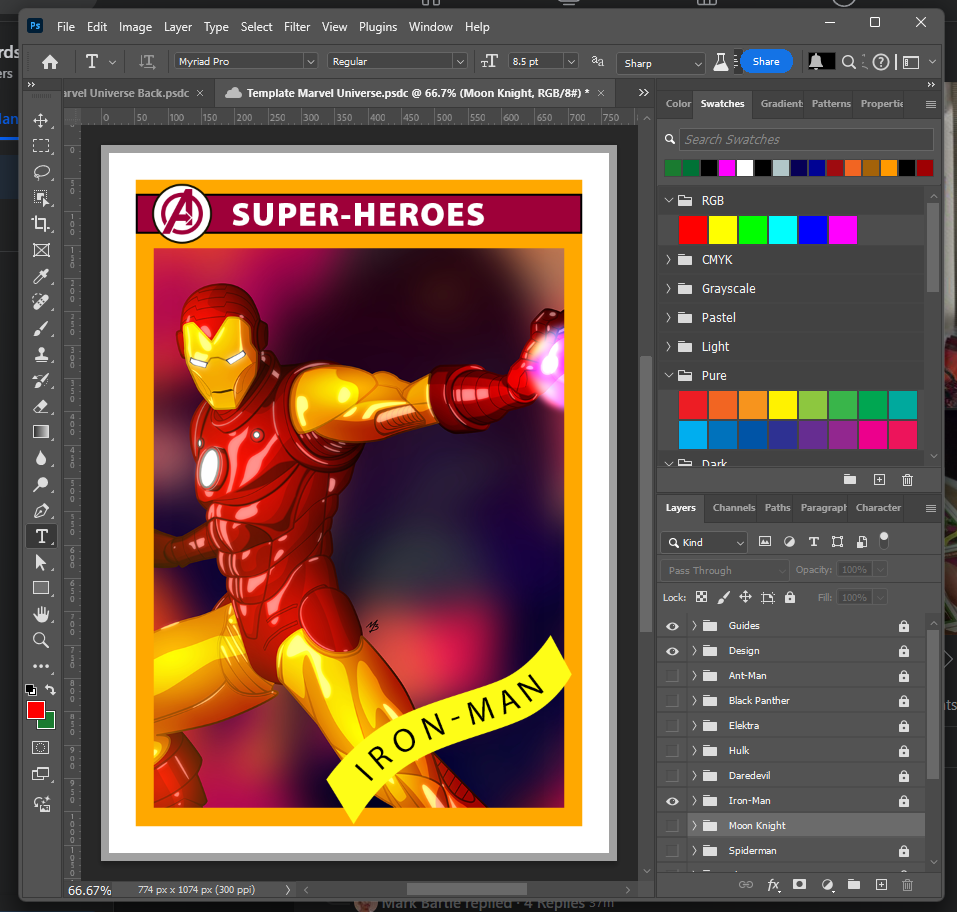Pick the cyan RGB swatch

pyautogui.click(x=782, y=230)
